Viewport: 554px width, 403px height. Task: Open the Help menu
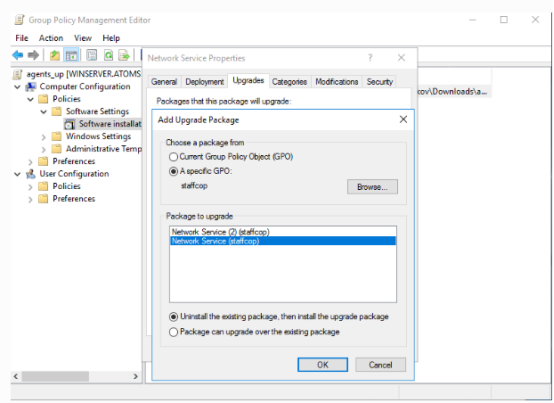click(111, 38)
